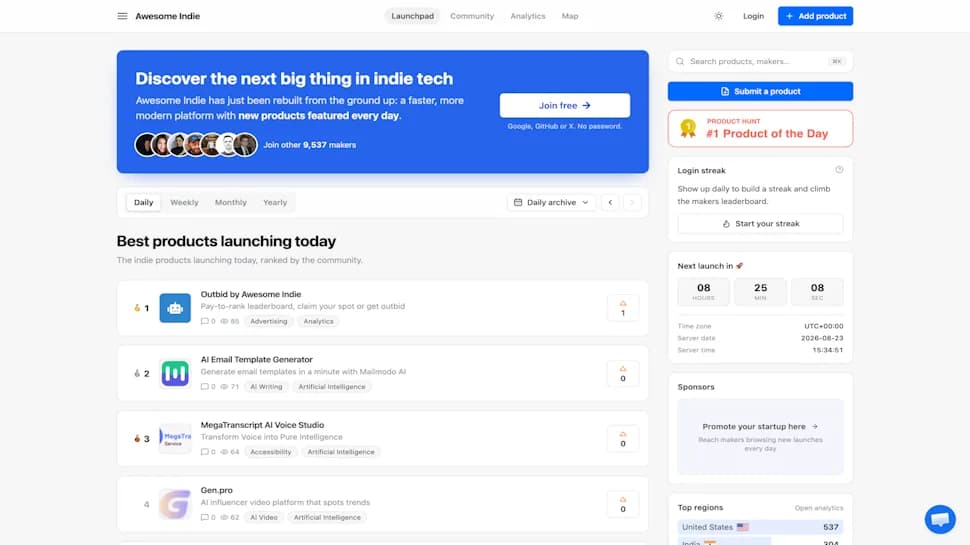Open the MegaTranscript product logo
Screen dimensions: 970x545
pos(175,439)
